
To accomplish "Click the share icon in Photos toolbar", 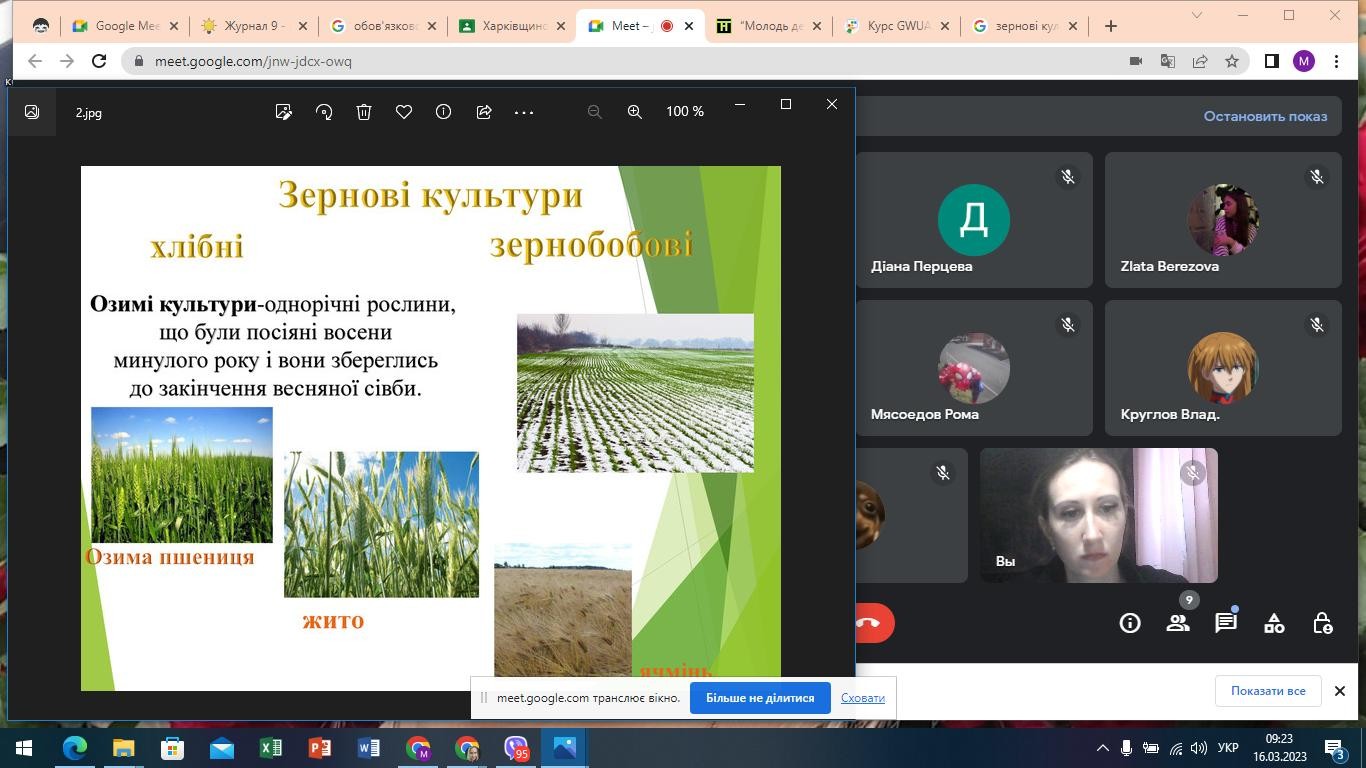I will [484, 112].
